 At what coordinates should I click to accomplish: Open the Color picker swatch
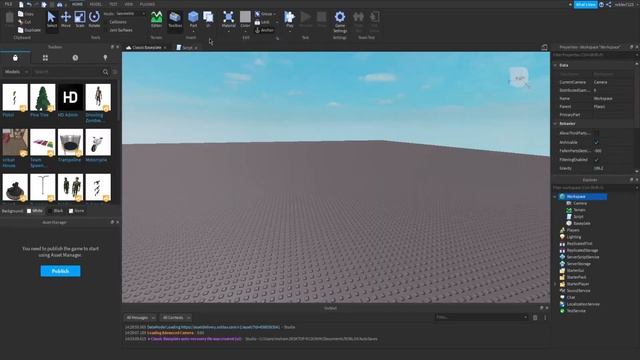245,19
